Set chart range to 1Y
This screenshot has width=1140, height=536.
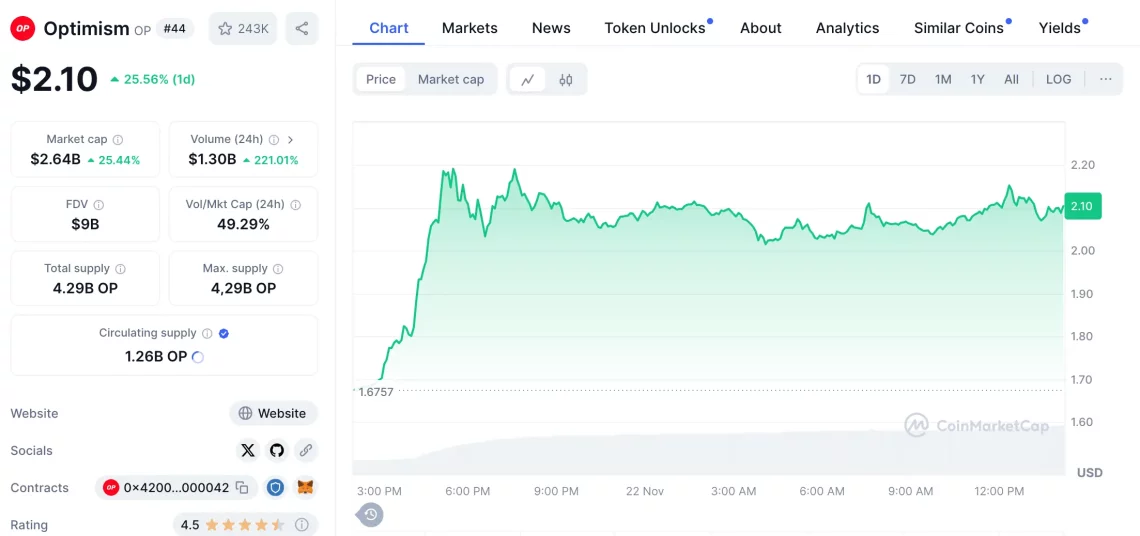978,79
